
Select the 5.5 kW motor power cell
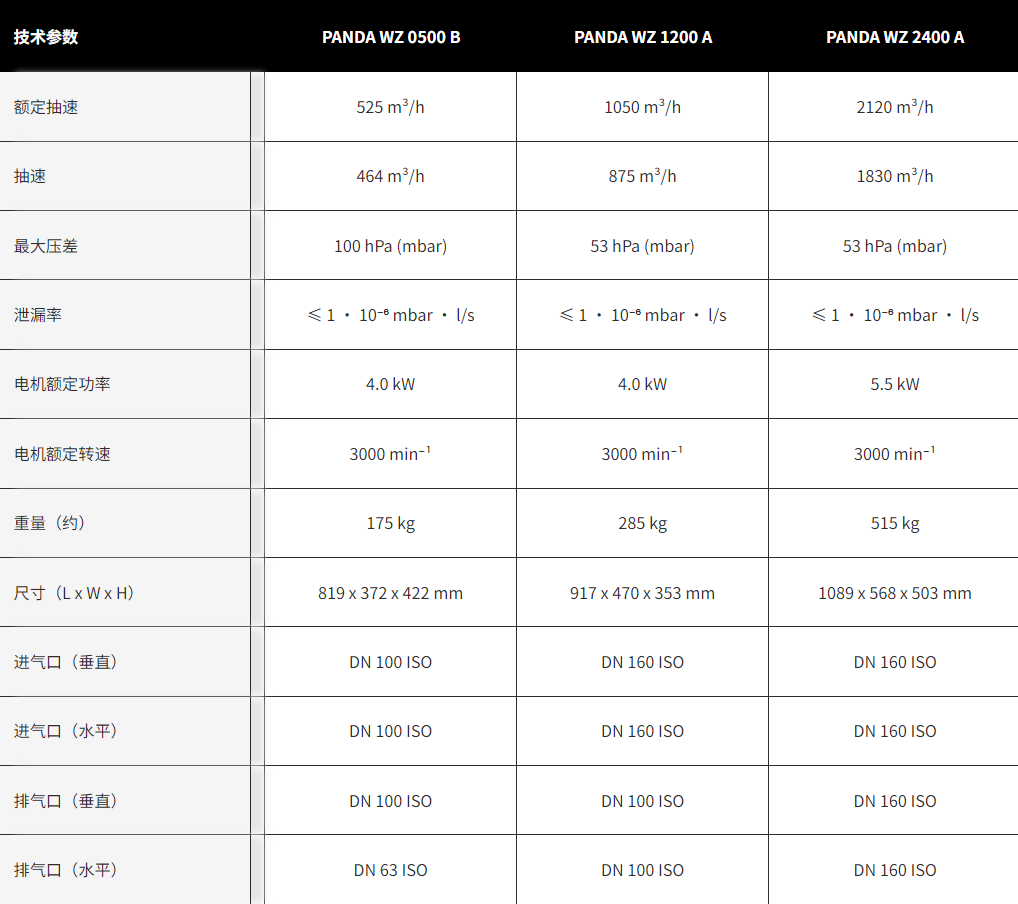point(894,384)
